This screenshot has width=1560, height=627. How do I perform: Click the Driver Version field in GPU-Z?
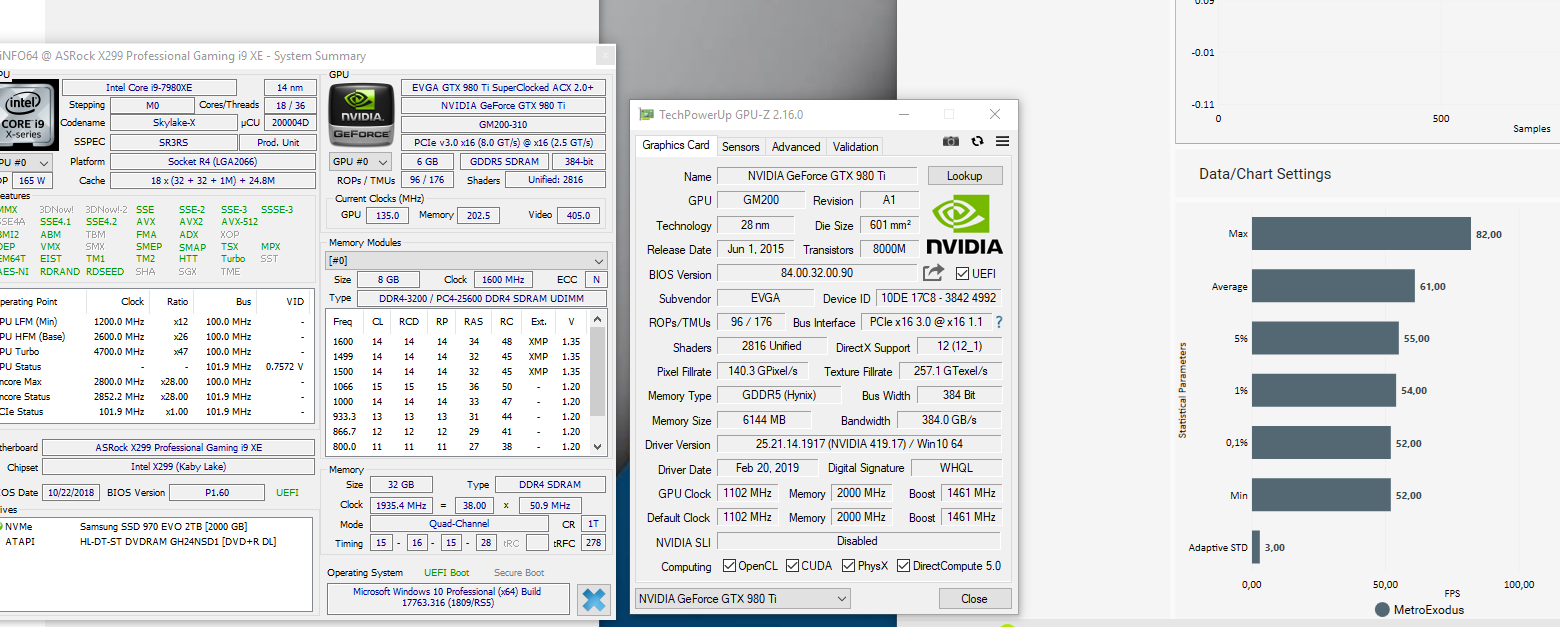pyautogui.click(x=859, y=444)
